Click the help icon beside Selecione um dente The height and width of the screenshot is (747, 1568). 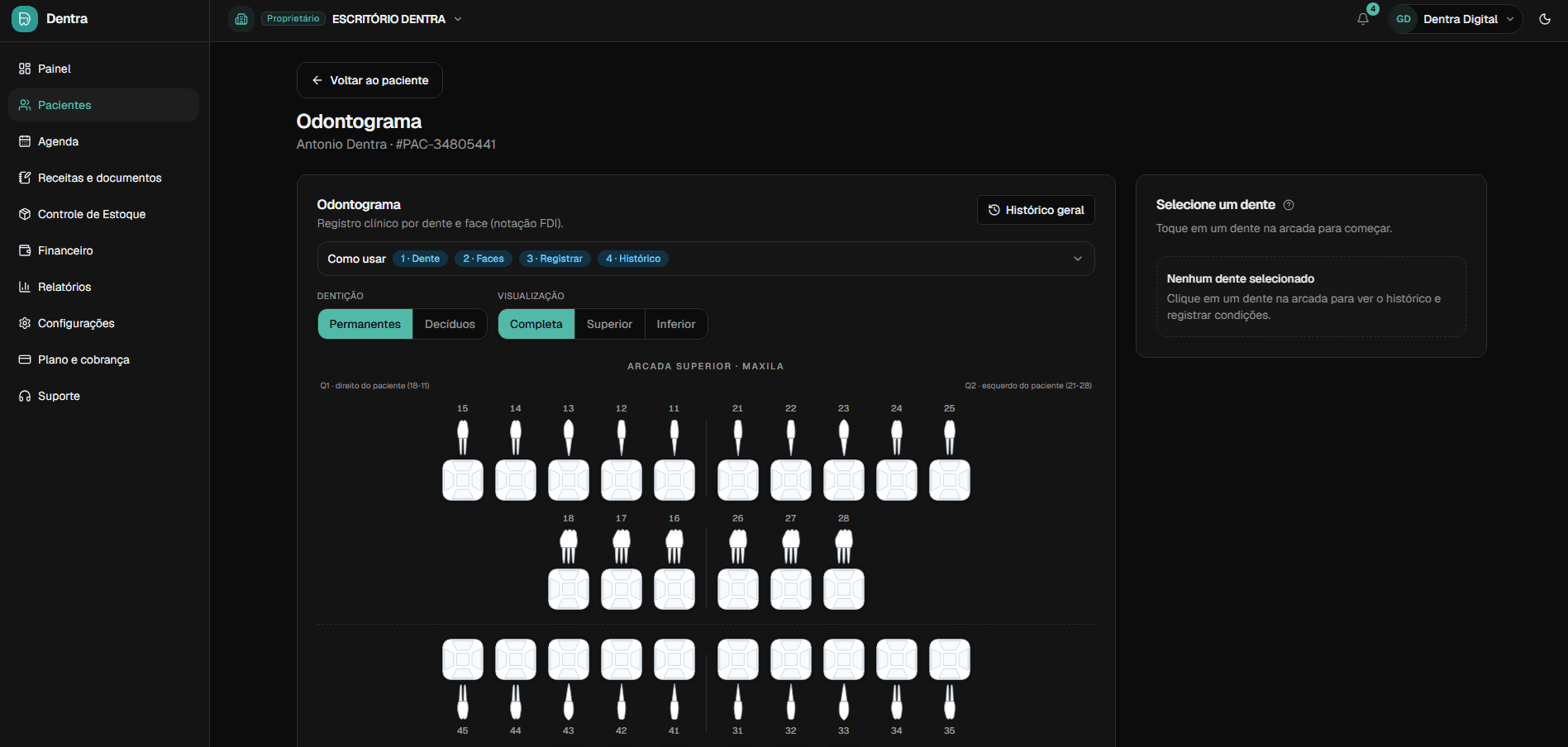tap(1289, 205)
